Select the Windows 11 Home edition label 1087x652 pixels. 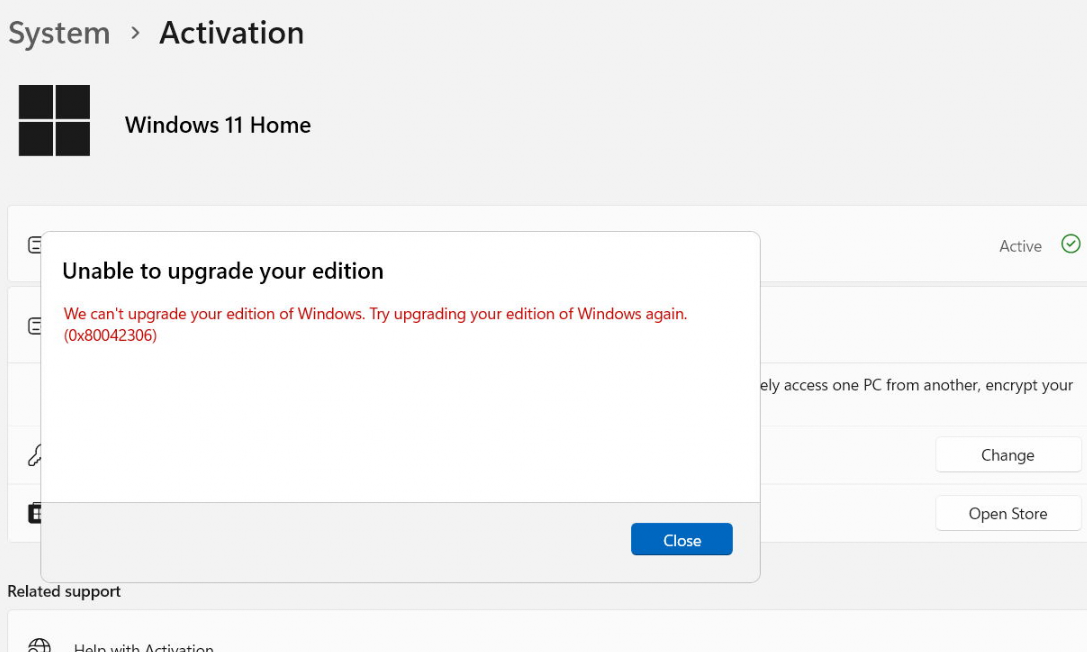[218, 125]
